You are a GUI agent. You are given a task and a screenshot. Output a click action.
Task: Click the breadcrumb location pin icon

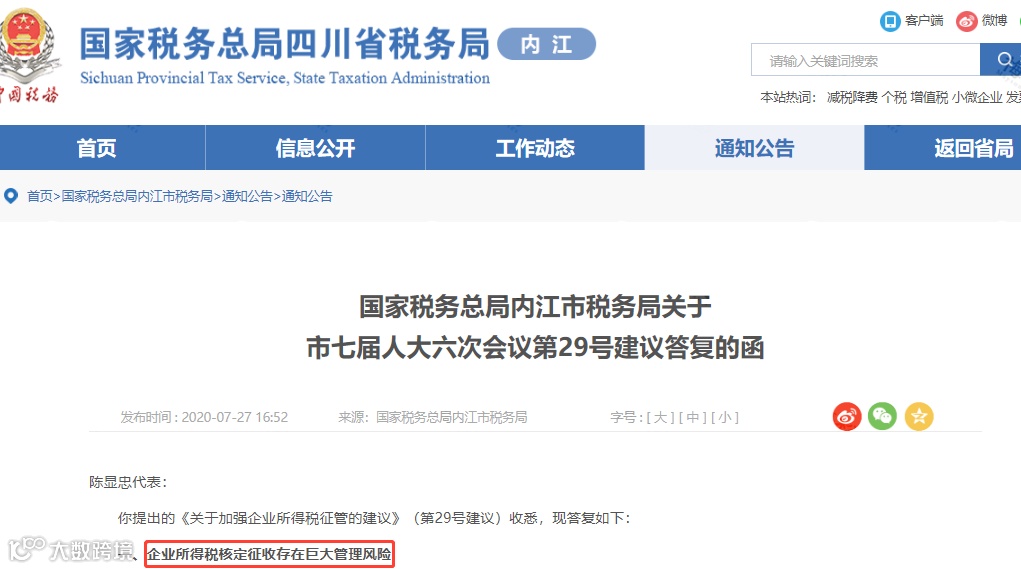click(x=11, y=196)
